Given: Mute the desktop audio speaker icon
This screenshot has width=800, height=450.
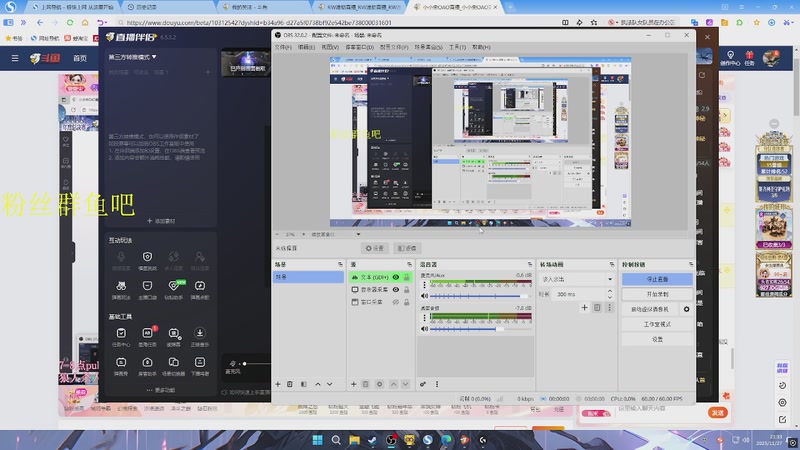Looking at the screenshot, I should pos(424,329).
